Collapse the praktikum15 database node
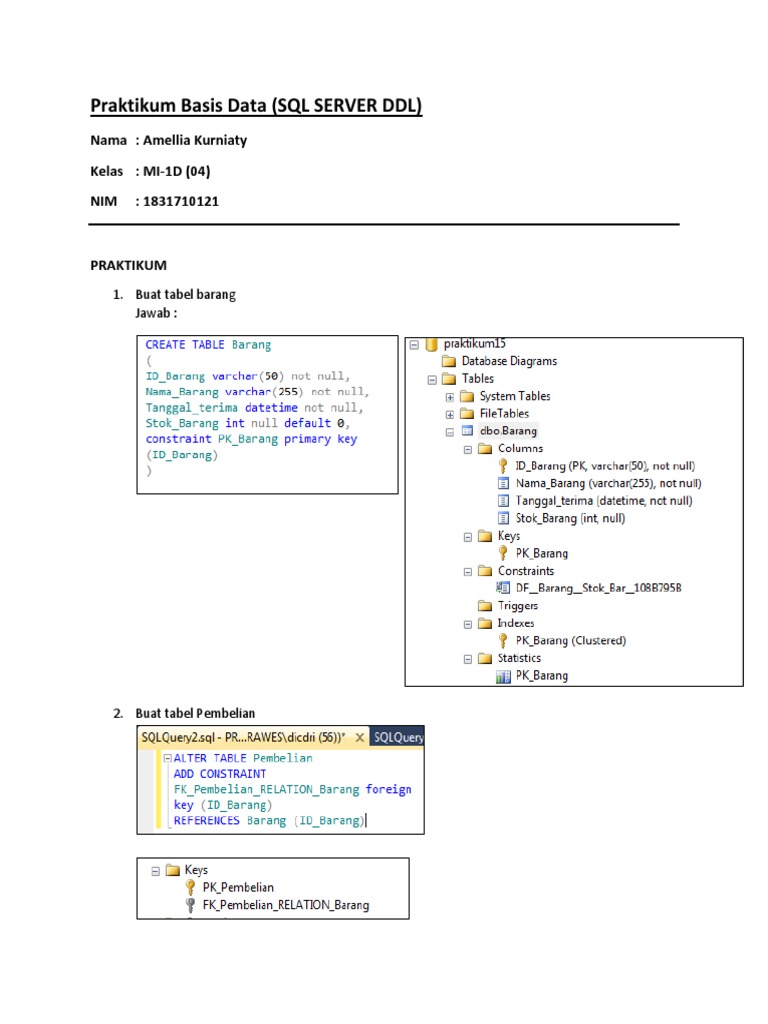 pos(414,345)
